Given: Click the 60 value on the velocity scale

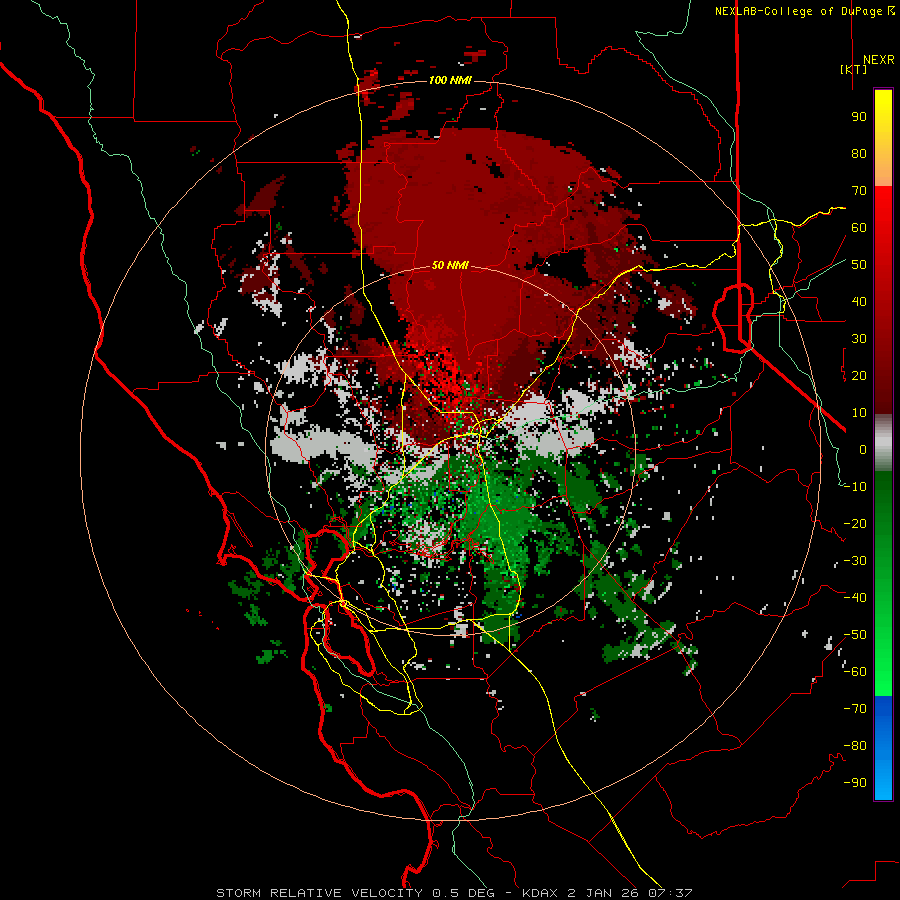Looking at the screenshot, I should coord(859,227).
